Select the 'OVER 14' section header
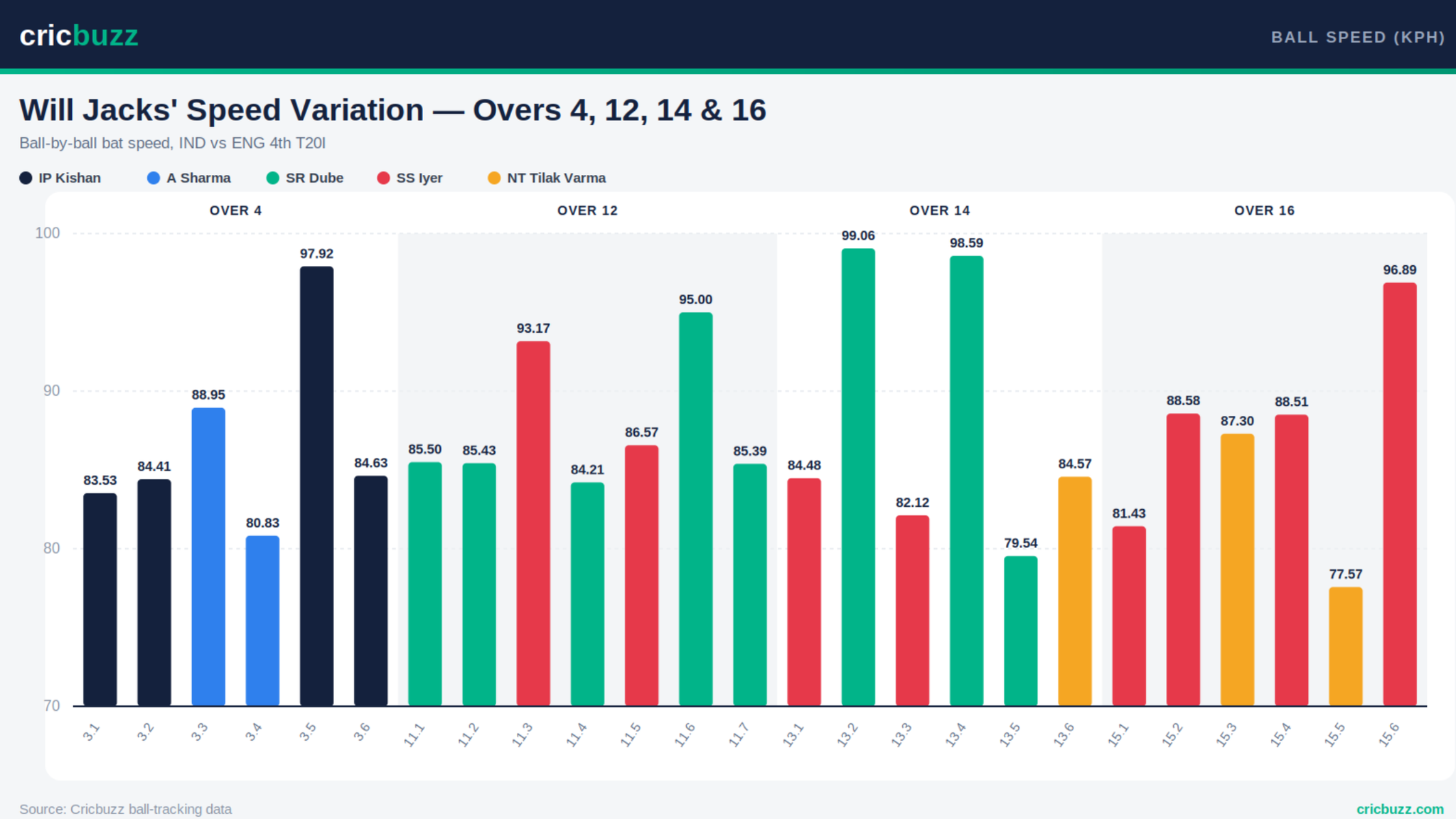Screen dimensions: 1456x819 point(939,210)
